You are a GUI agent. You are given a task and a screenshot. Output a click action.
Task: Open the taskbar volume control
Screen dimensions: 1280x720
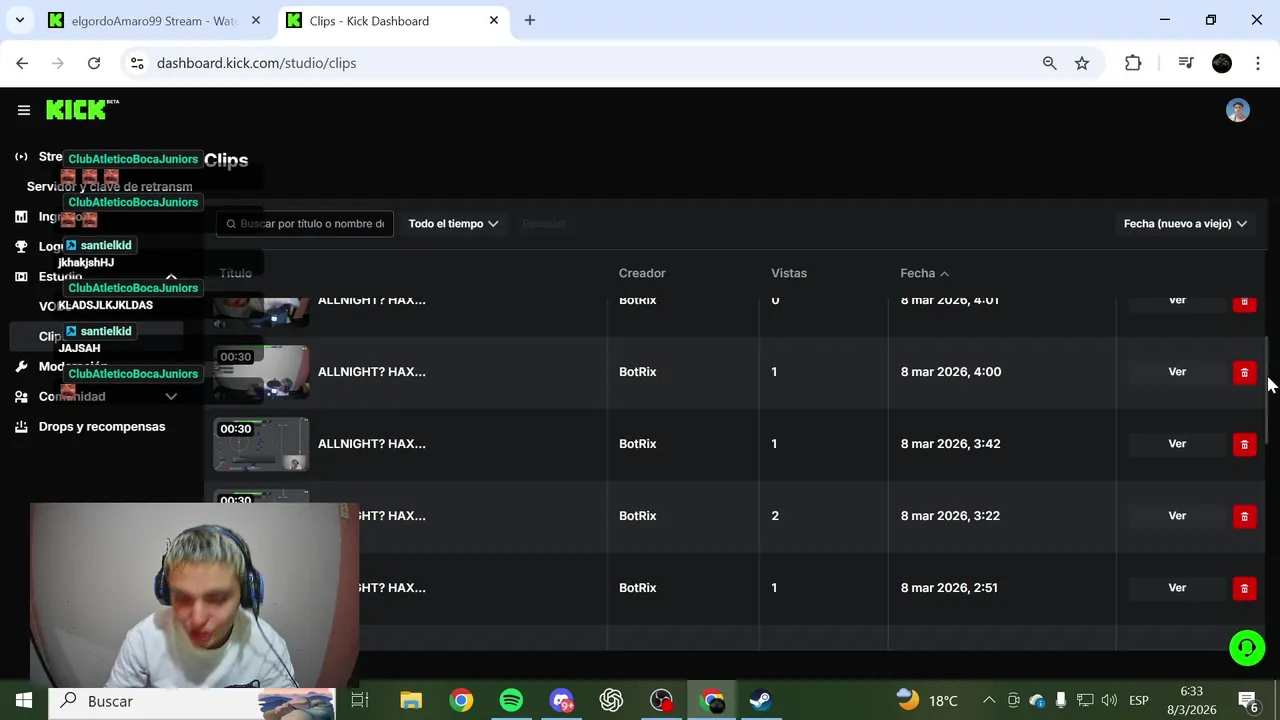tap(1109, 701)
